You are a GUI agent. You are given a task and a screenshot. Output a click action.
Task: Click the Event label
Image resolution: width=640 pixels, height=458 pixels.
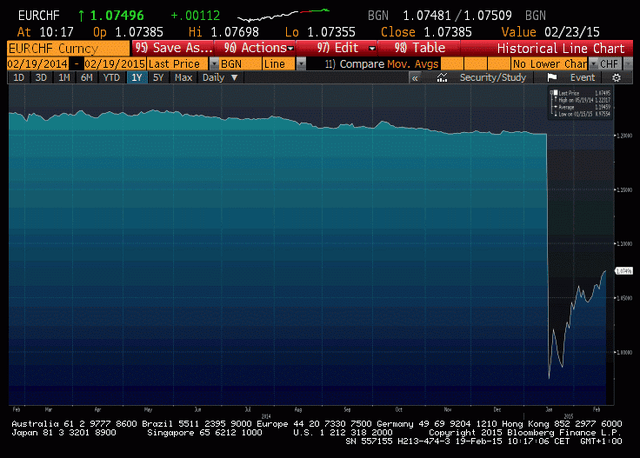tap(582, 78)
